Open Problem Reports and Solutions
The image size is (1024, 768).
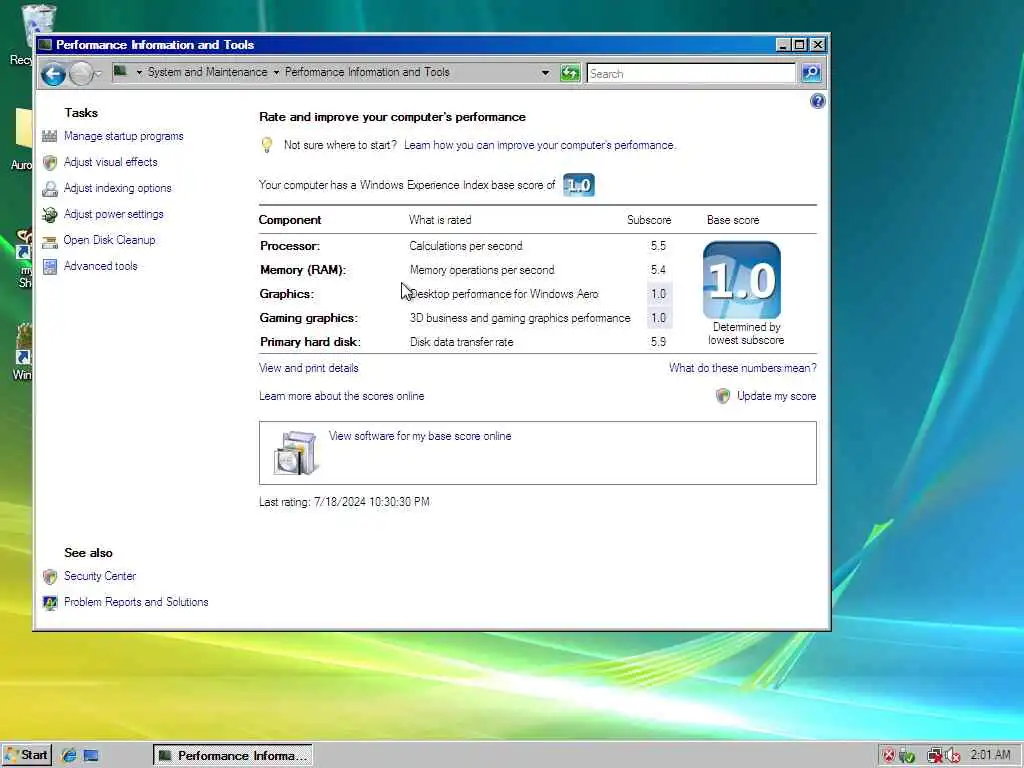pos(136,602)
